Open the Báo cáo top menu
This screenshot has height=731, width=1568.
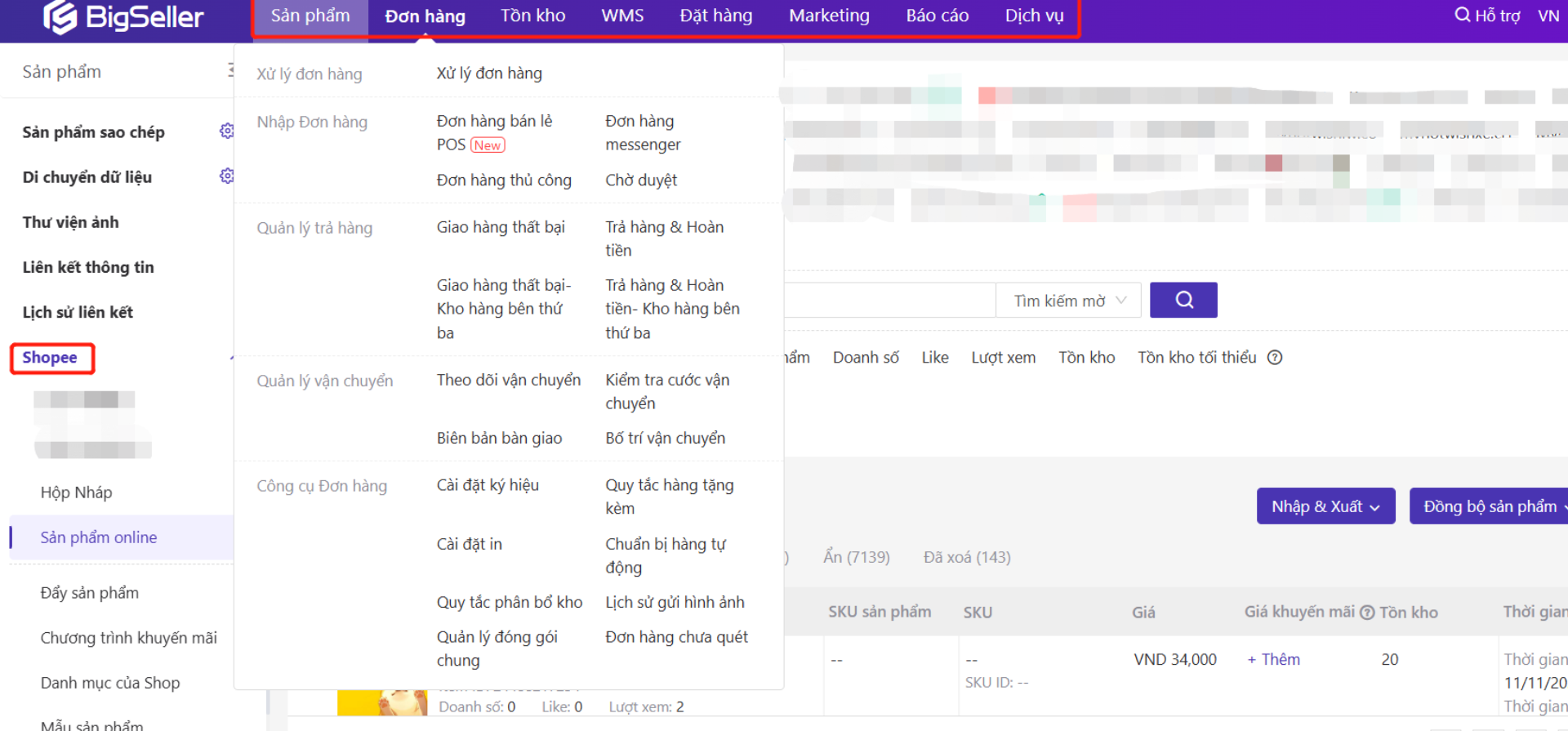(x=938, y=16)
